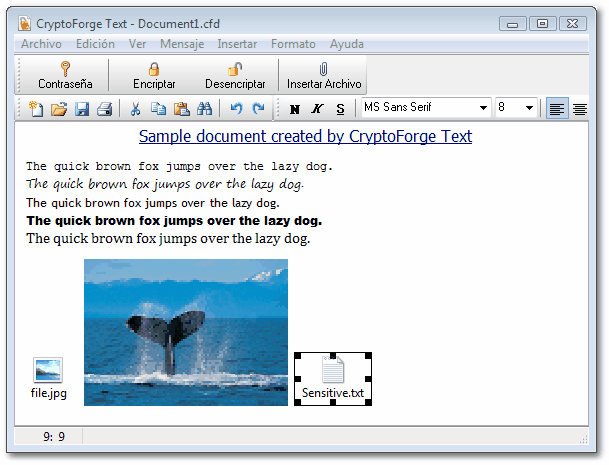Viewport: 609px width, 465px height.
Task: Create a new document from toolbar
Action: tap(36, 109)
